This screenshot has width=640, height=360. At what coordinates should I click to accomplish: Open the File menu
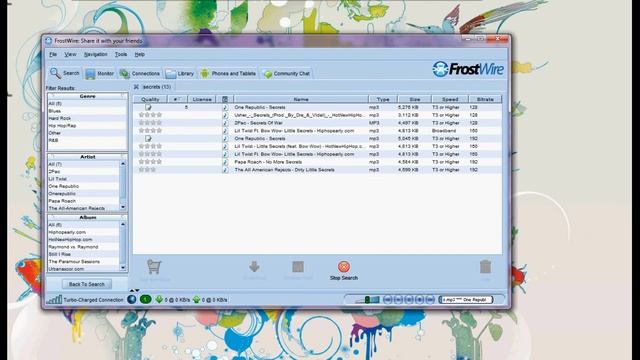53,54
